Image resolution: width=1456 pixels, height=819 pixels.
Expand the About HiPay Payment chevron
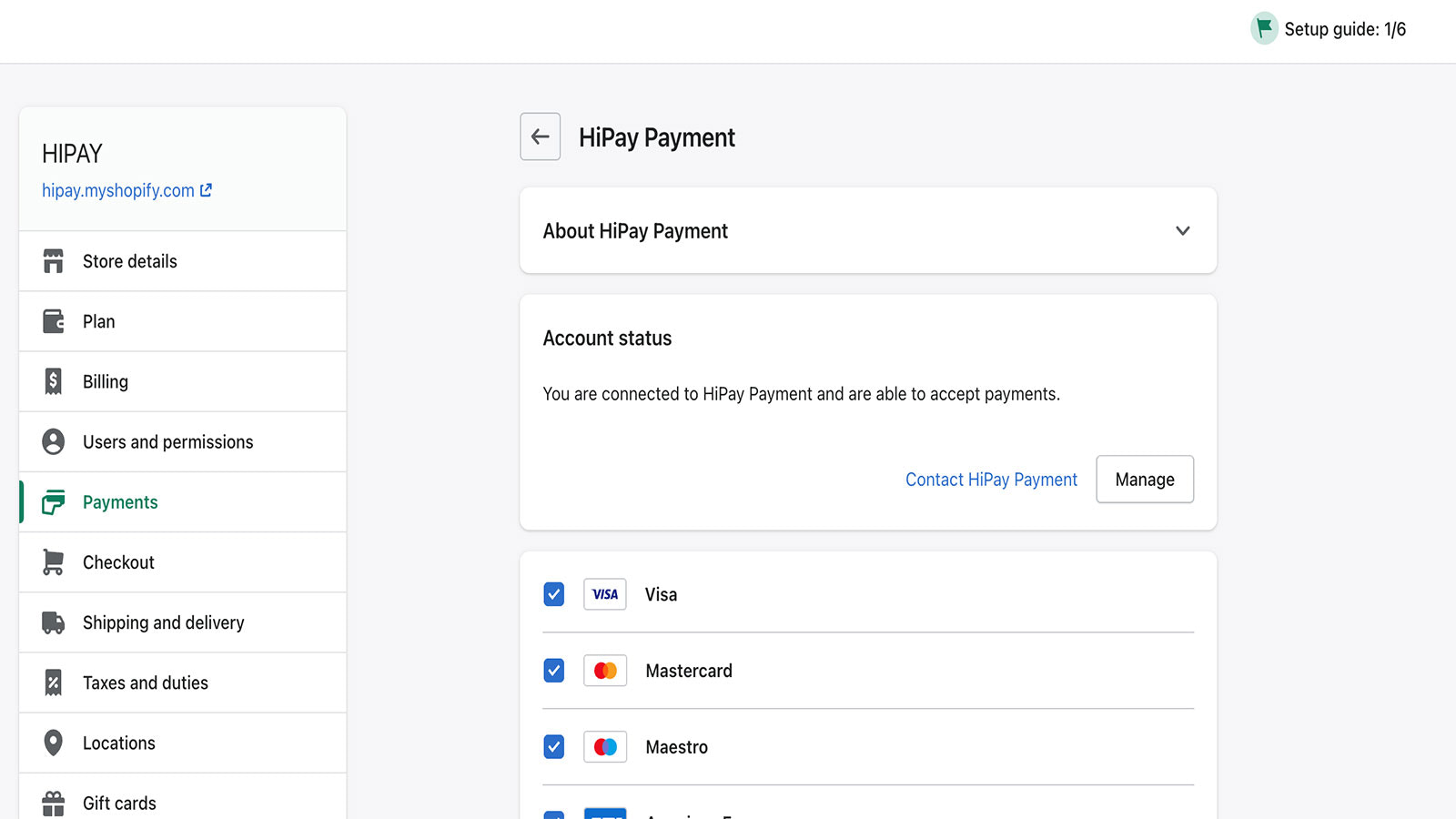[x=1183, y=231]
